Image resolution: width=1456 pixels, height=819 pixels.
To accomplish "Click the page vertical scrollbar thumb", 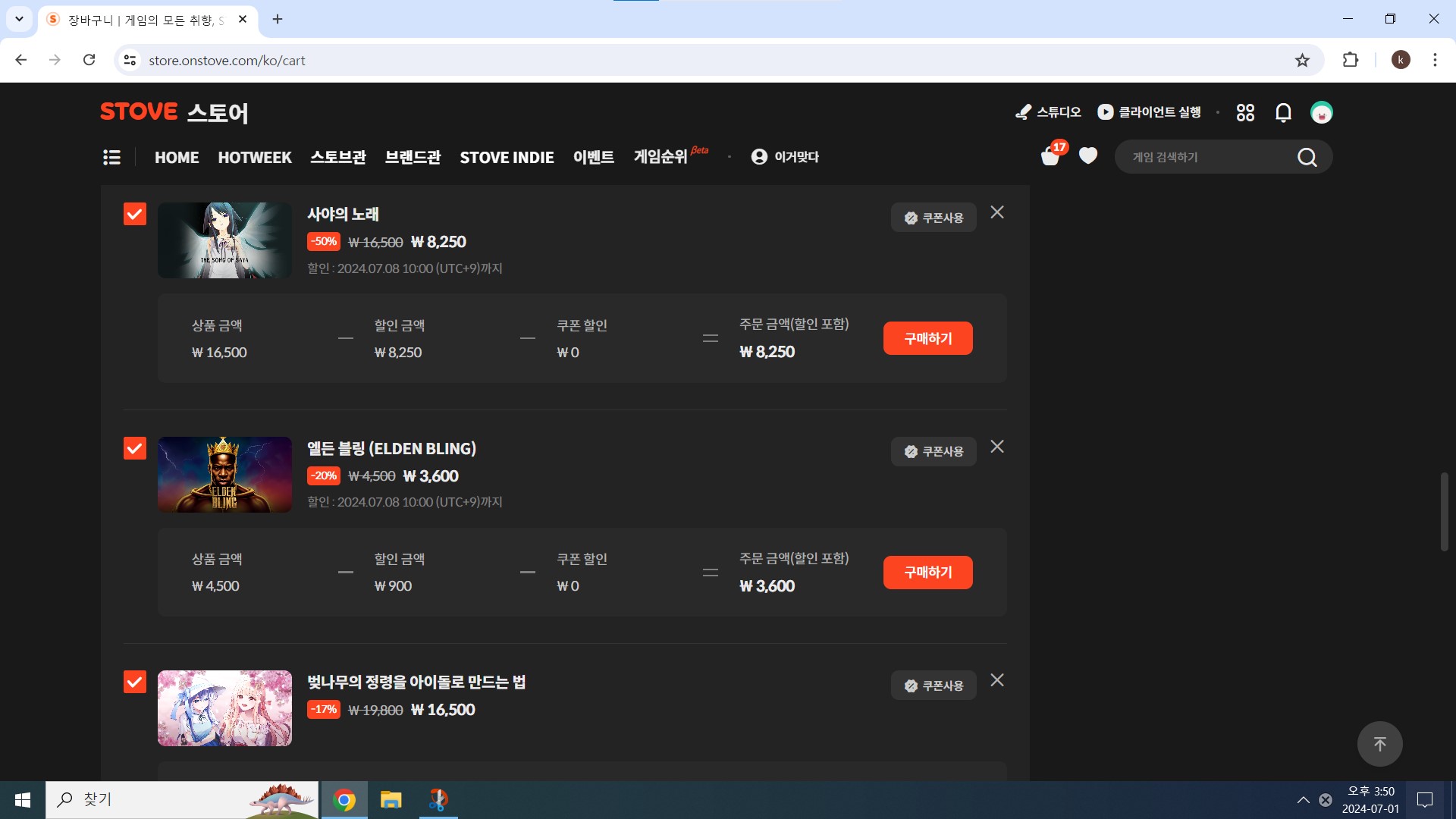I will click(x=1445, y=512).
